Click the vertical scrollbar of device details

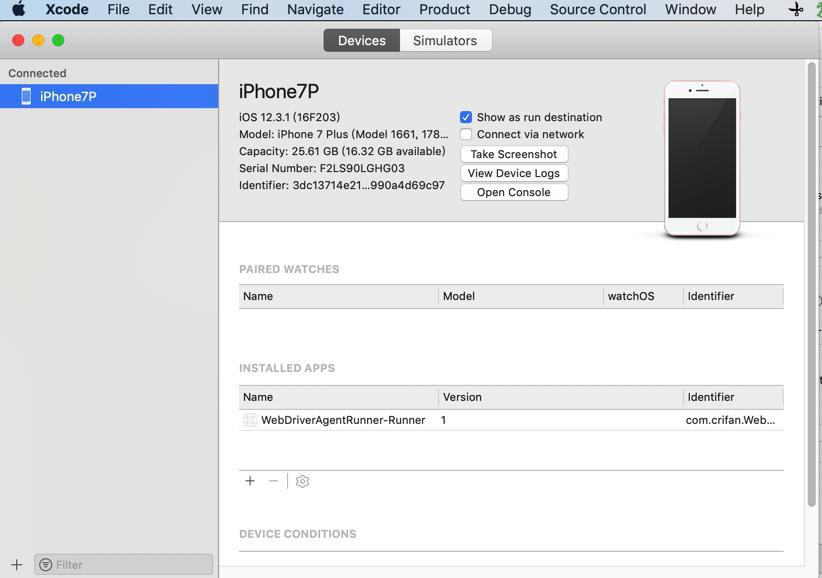pos(812,283)
